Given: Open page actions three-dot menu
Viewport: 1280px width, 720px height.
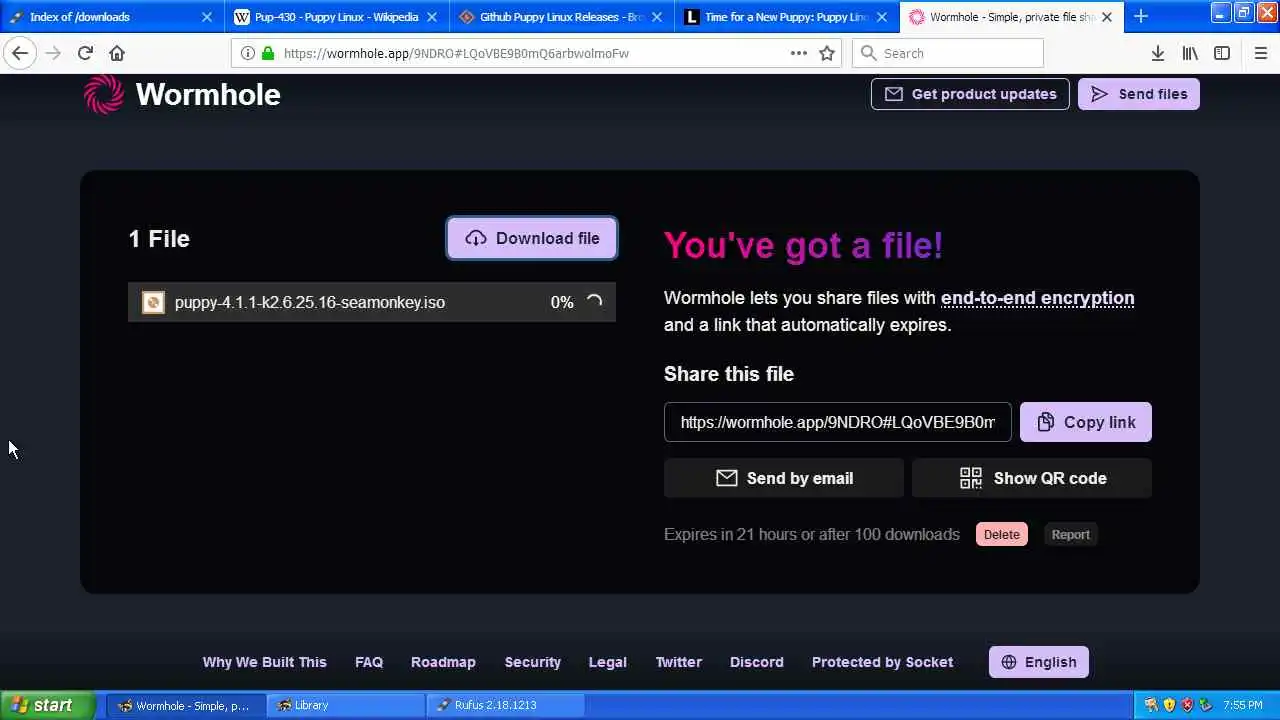Looking at the screenshot, I should [799, 53].
